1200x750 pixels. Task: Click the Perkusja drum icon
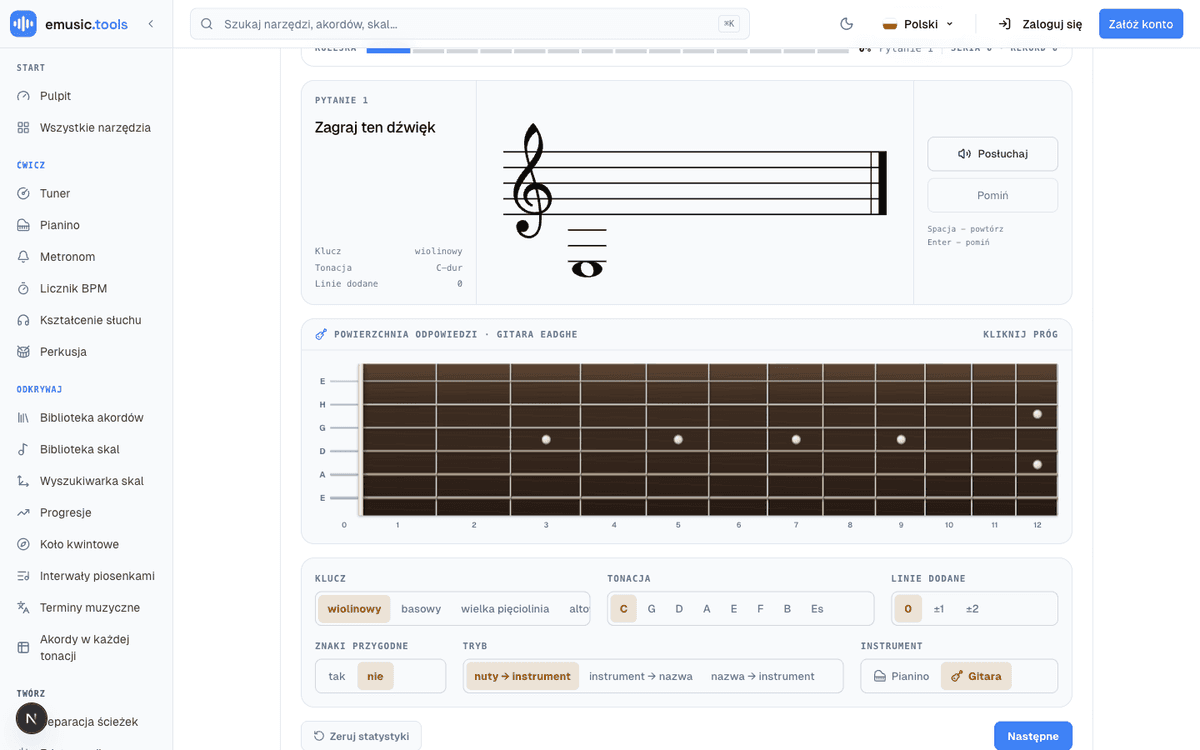pos(24,352)
